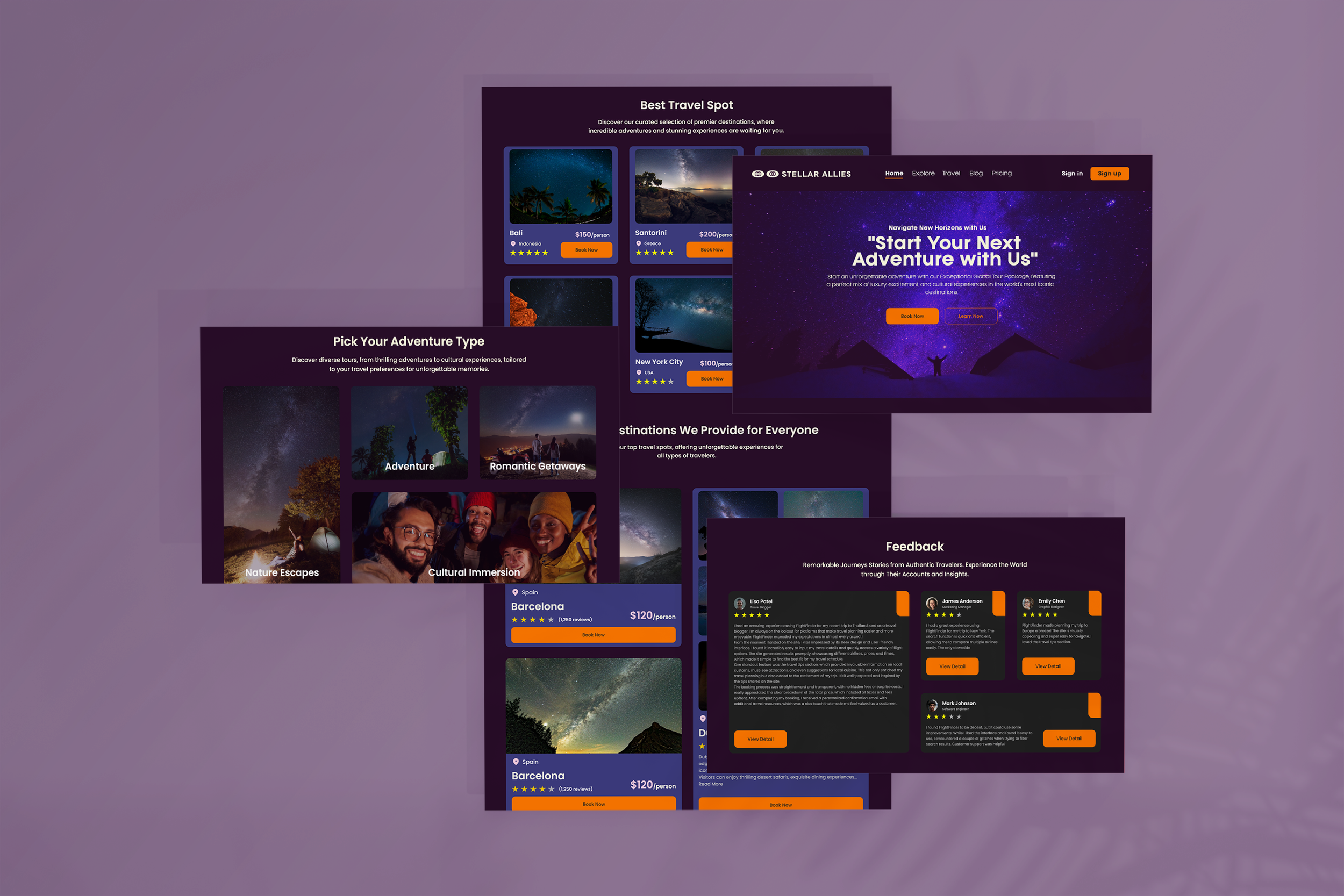The width and height of the screenshot is (1344, 896).
Task: Click View Detail on Emily Chen's review
Action: [1047, 666]
